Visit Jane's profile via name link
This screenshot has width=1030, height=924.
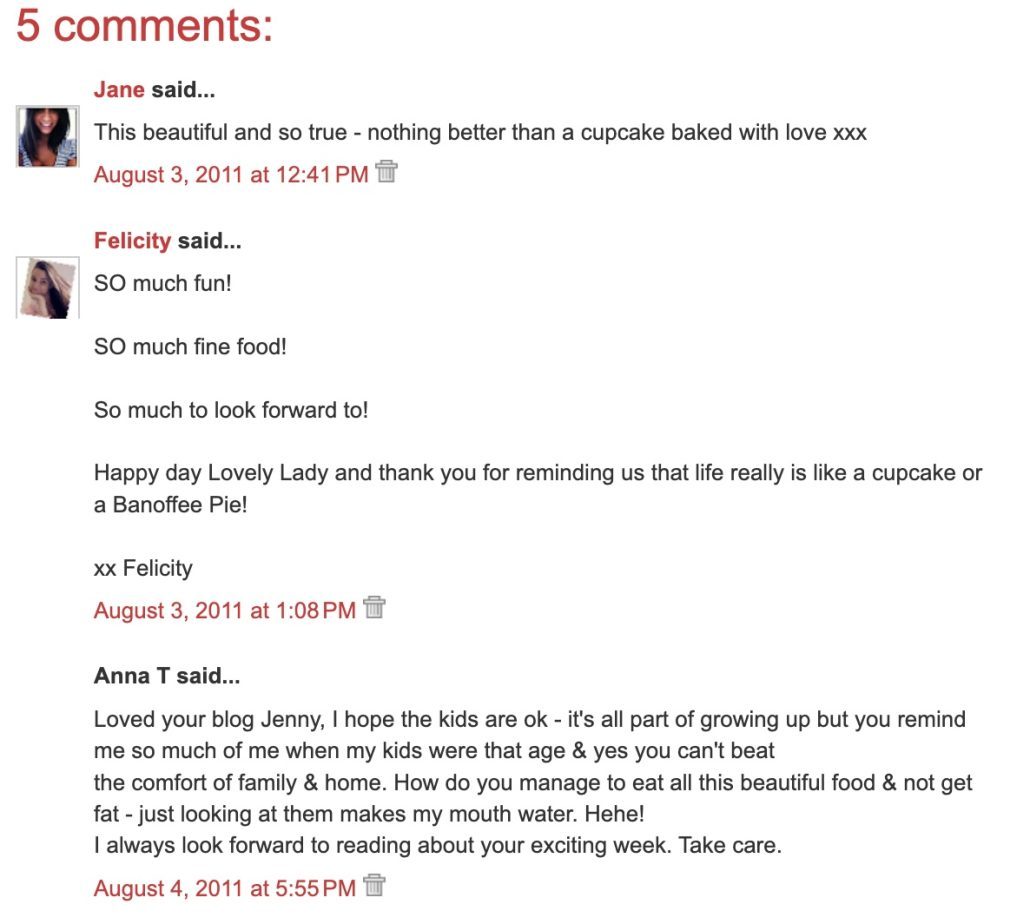[119, 90]
